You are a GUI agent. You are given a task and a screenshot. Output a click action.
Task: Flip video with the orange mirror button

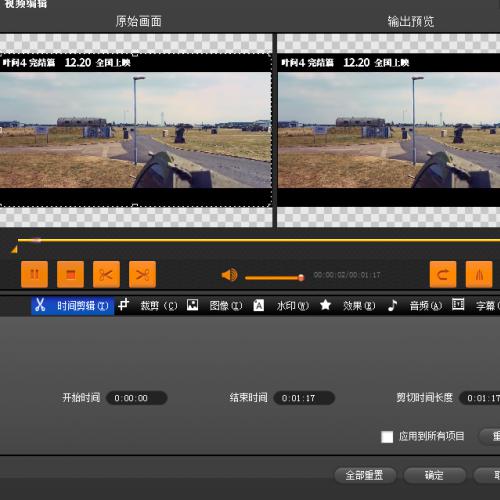(479, 274)
